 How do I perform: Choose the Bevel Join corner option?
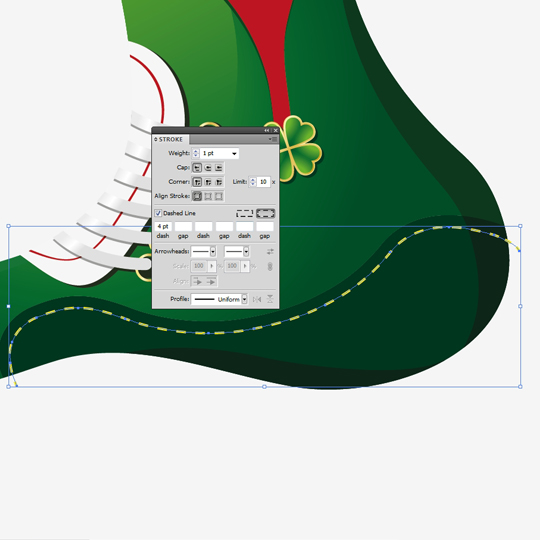tap(219, 182)
